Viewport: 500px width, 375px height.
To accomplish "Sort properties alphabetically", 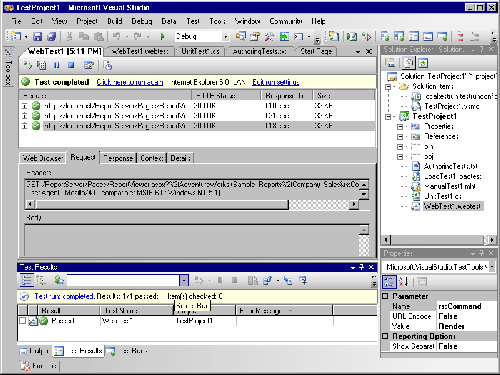I will tap(404, 282).
